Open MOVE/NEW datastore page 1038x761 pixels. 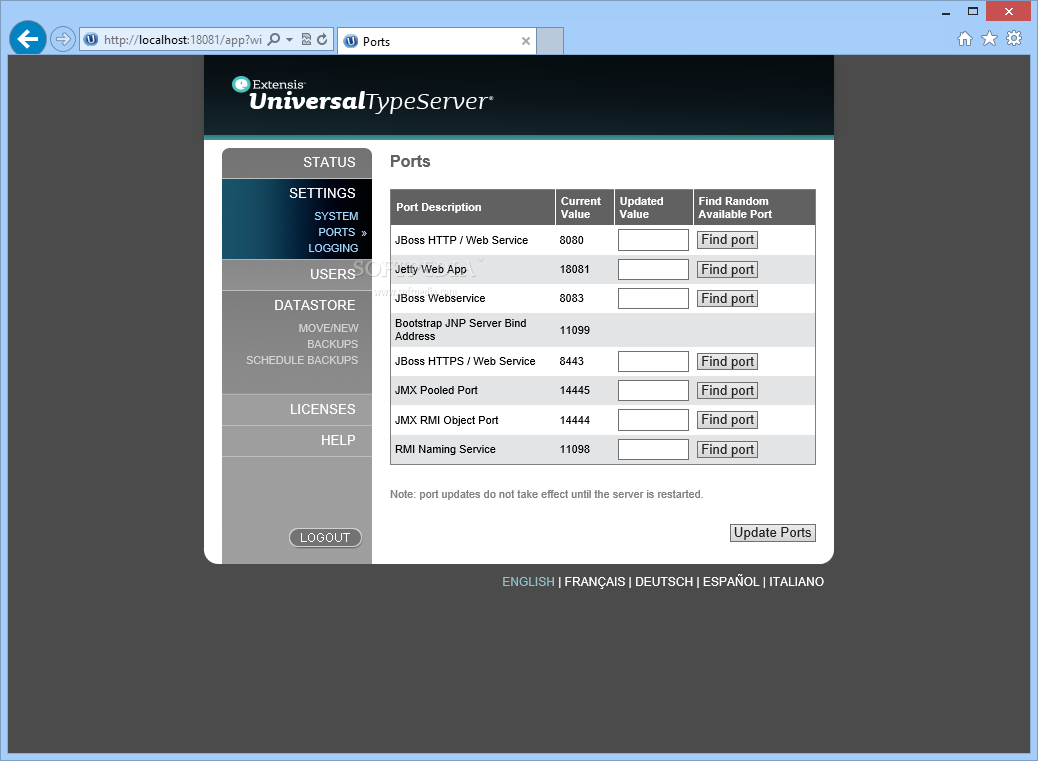point(328,328)
